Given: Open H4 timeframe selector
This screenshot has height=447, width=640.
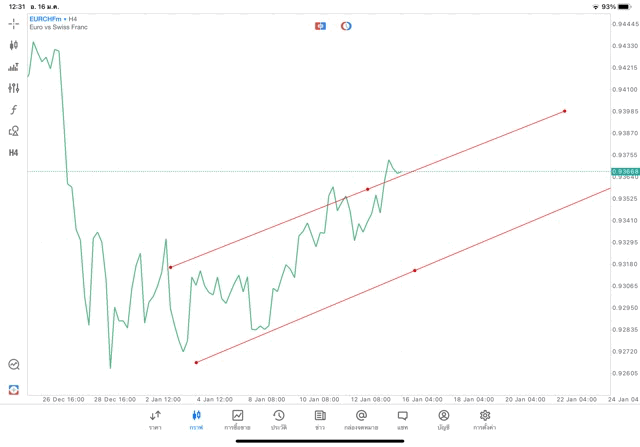Looking at the screenshot, I should [x=14, y=153].
